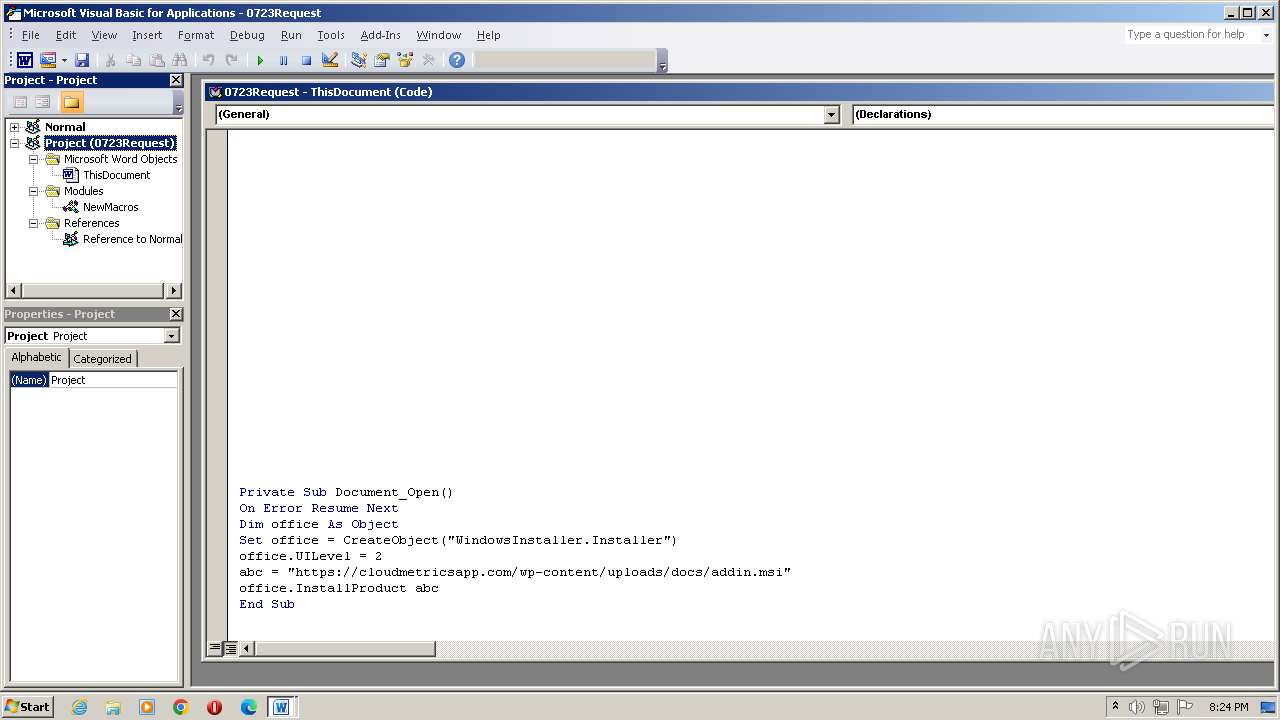This screenshot has height=720, width=1280.
Task: Close the Properties panel
Action: (x=176, y=314)
